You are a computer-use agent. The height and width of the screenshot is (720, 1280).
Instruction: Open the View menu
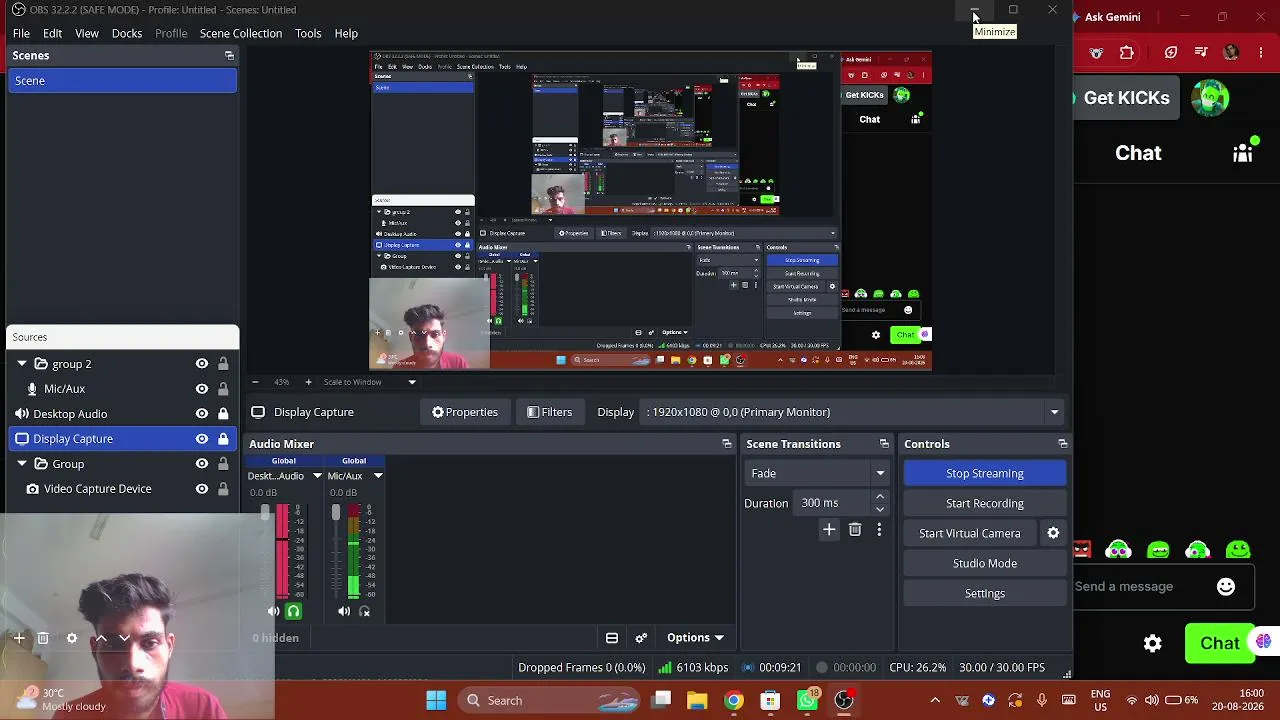click(x=87, y=33)
